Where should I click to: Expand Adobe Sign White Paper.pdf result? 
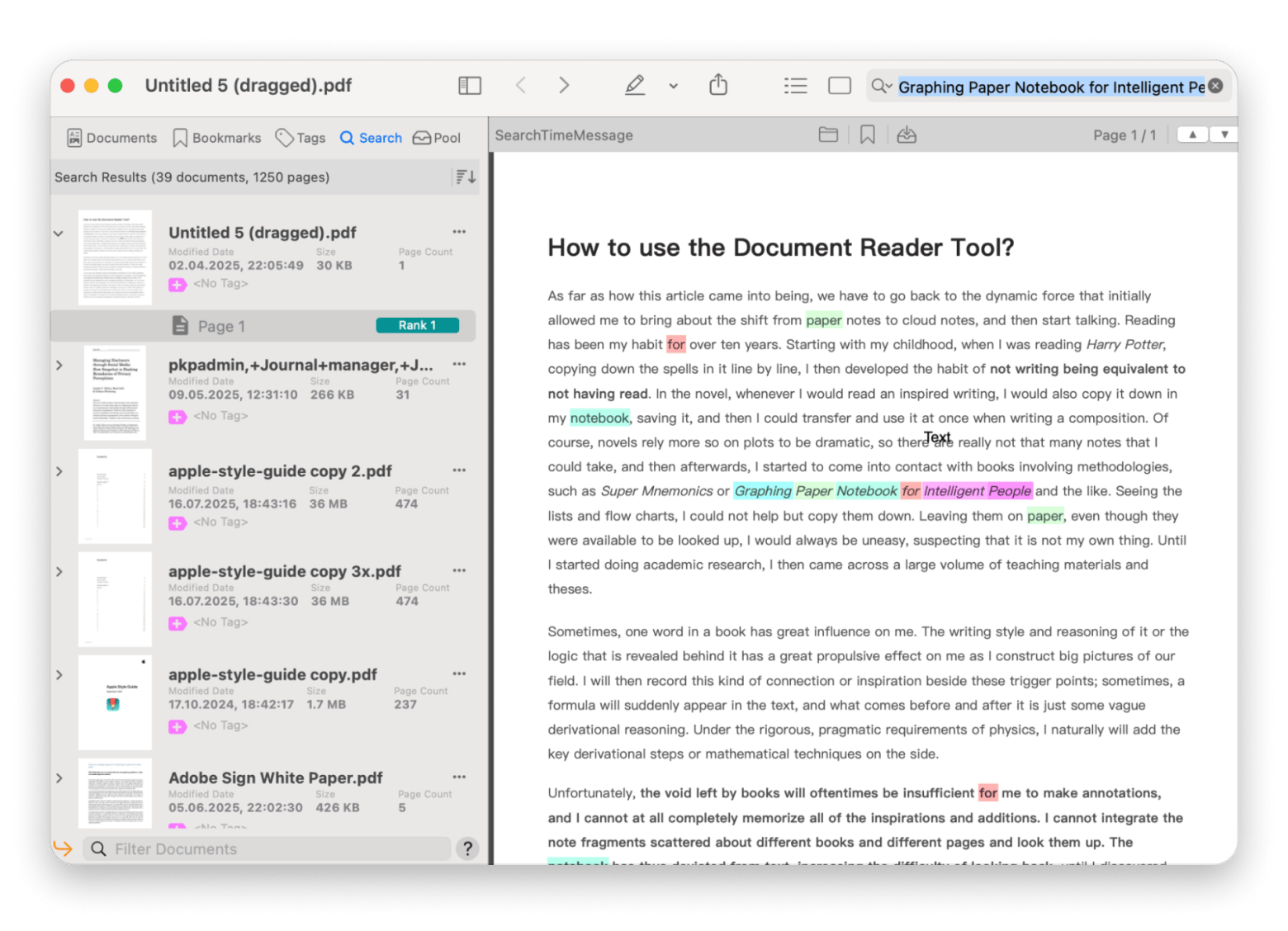tap(59, 777)
